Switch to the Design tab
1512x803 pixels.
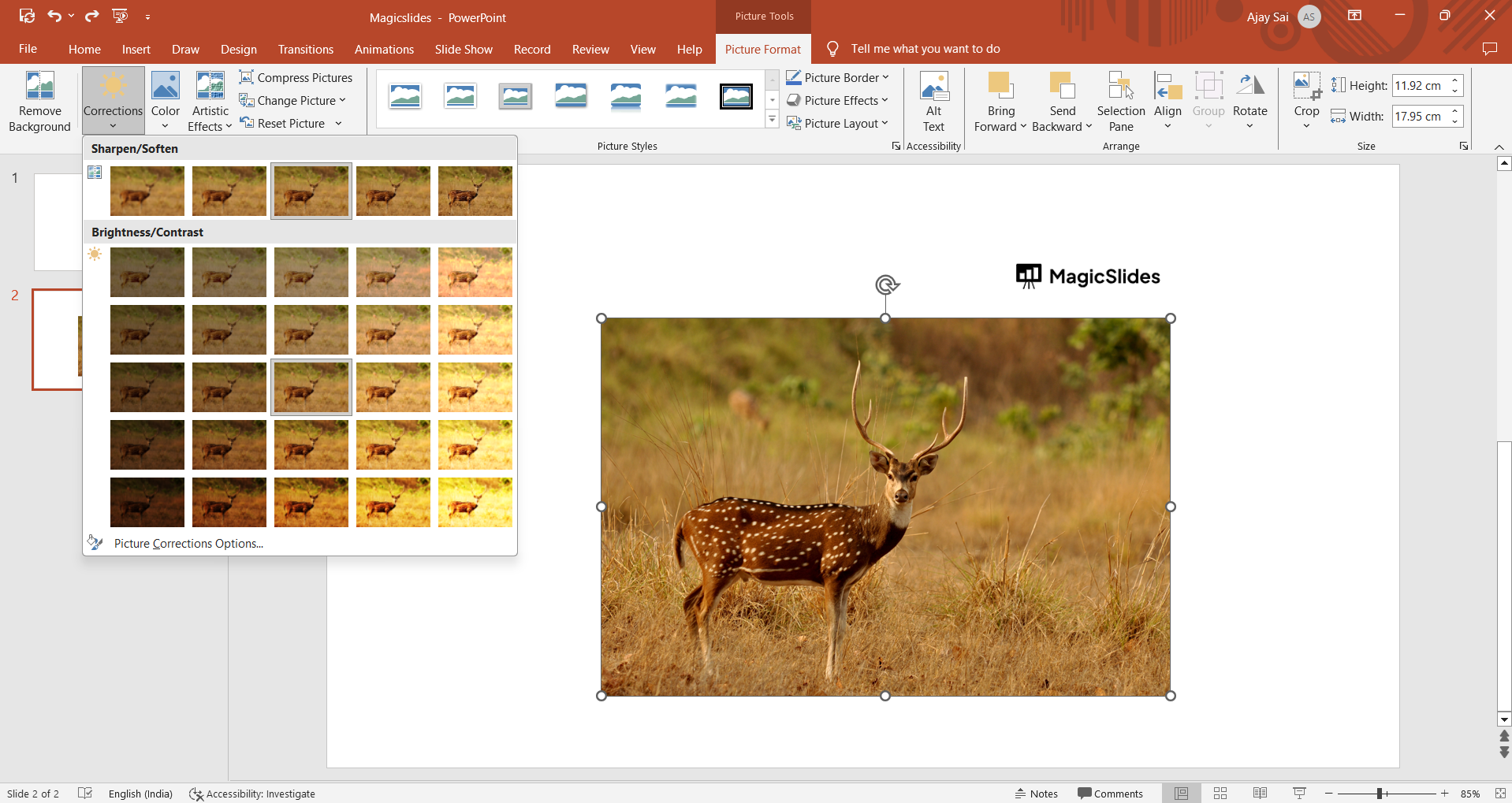[238, 49]
